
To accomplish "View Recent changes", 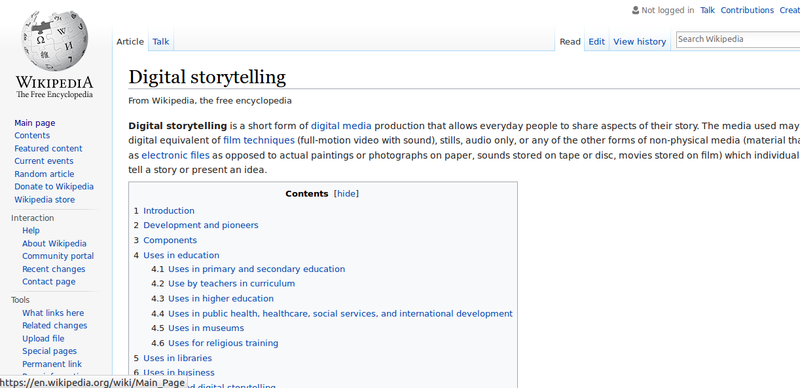I will (54, 269).
